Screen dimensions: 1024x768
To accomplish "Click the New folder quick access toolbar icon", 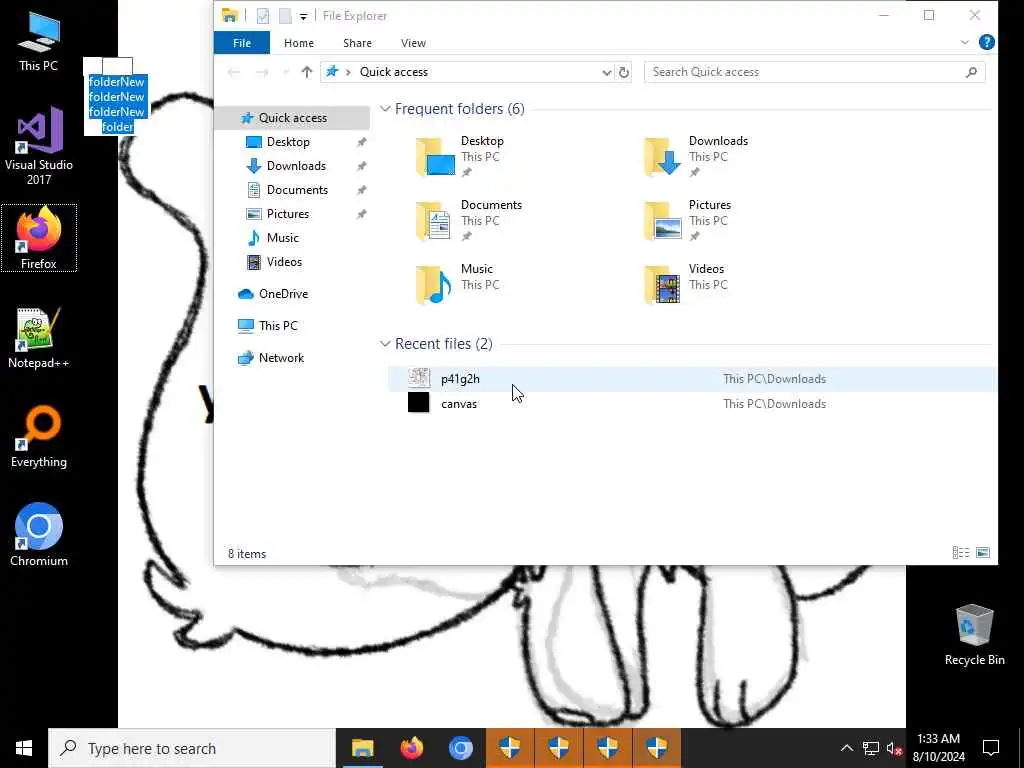I will pos(285,16).
